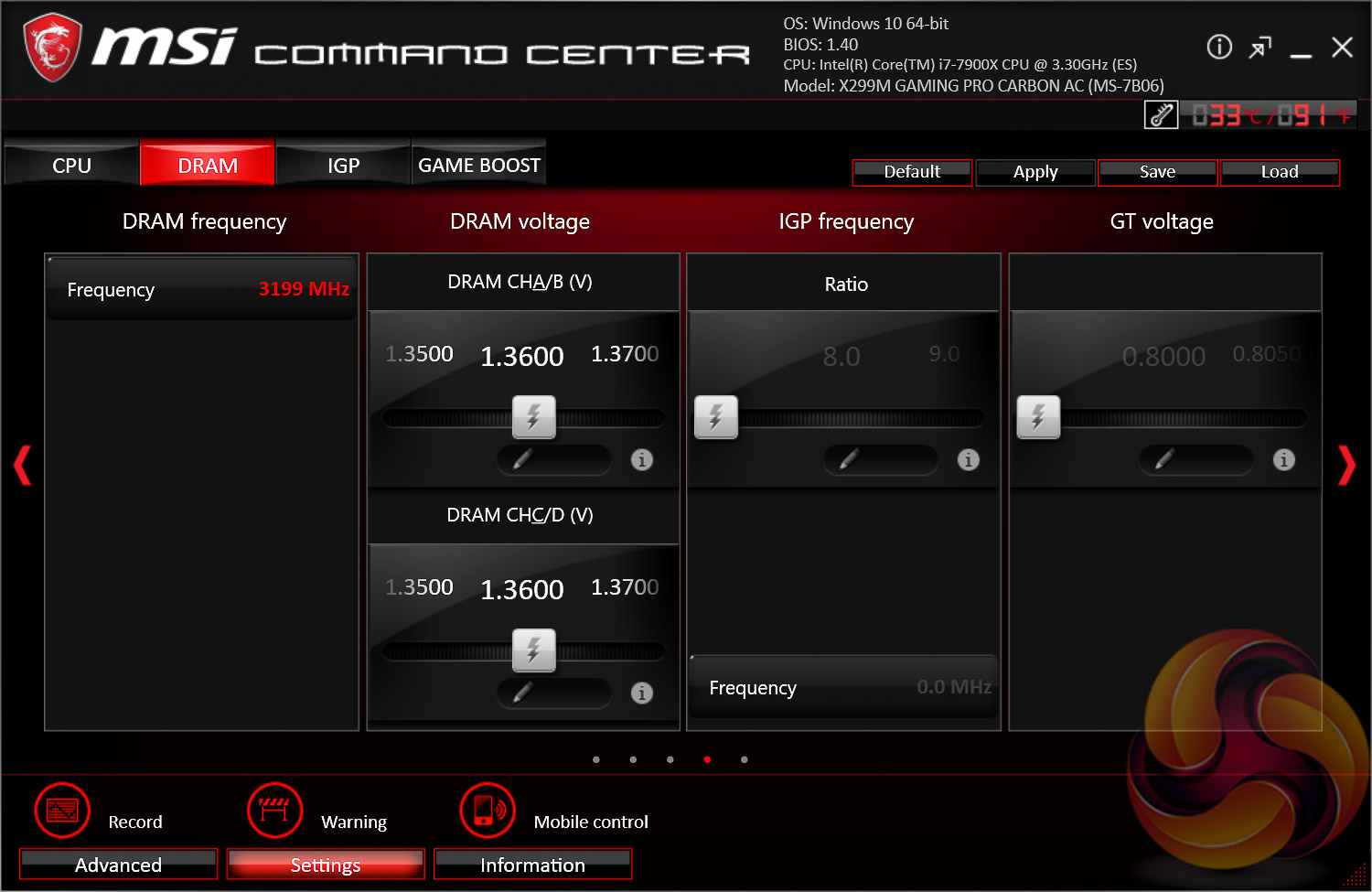Open Mobile control via the phone icon
The width and height of the screenshot is (1372, 892).
pyautogui.click(x=488, y=811)
